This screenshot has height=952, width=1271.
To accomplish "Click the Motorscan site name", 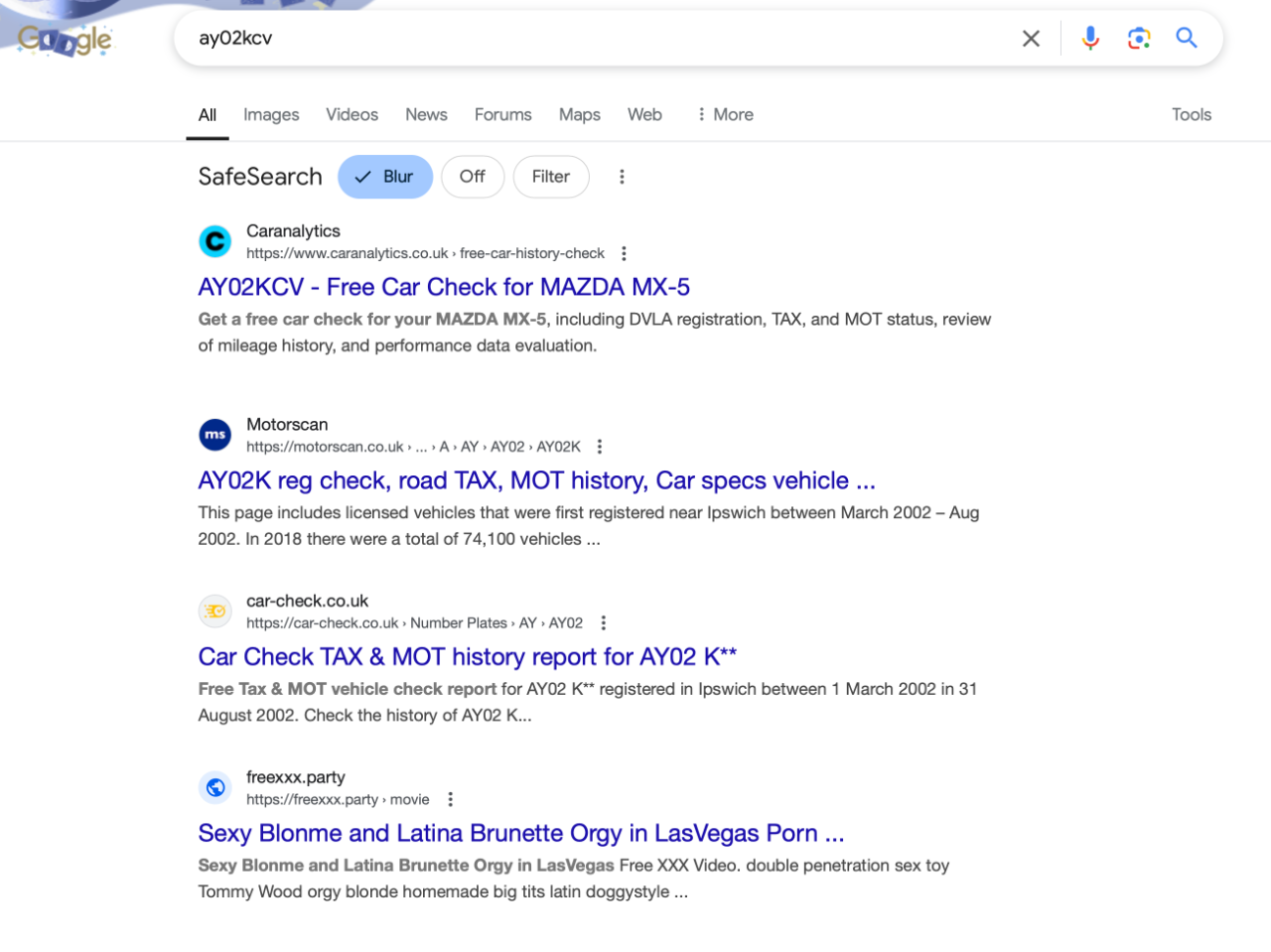I will [x=287, y=425].
